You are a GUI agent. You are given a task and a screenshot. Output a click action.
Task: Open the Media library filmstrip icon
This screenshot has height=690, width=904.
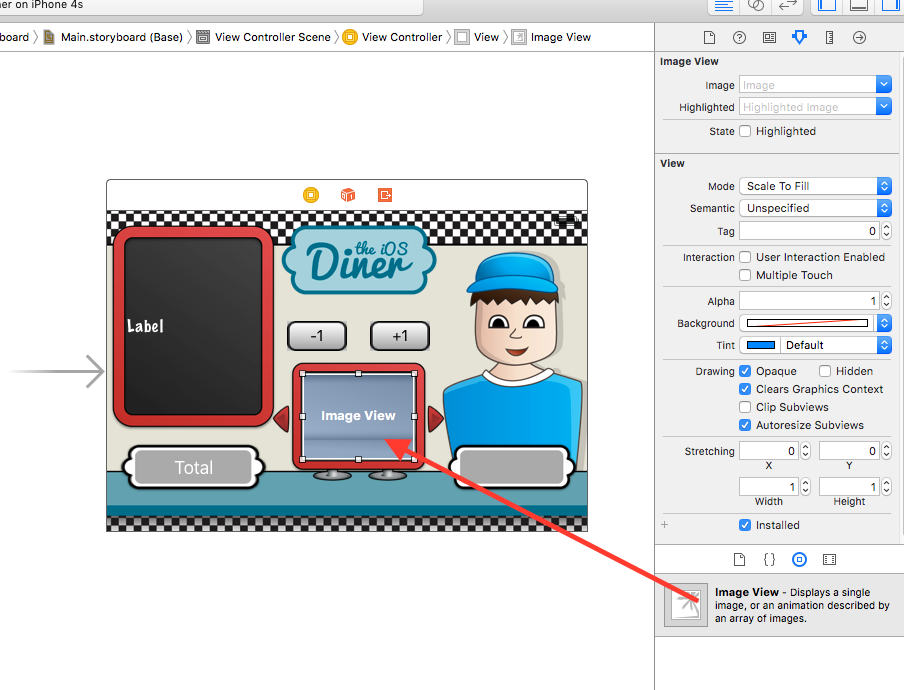point(829,559)
